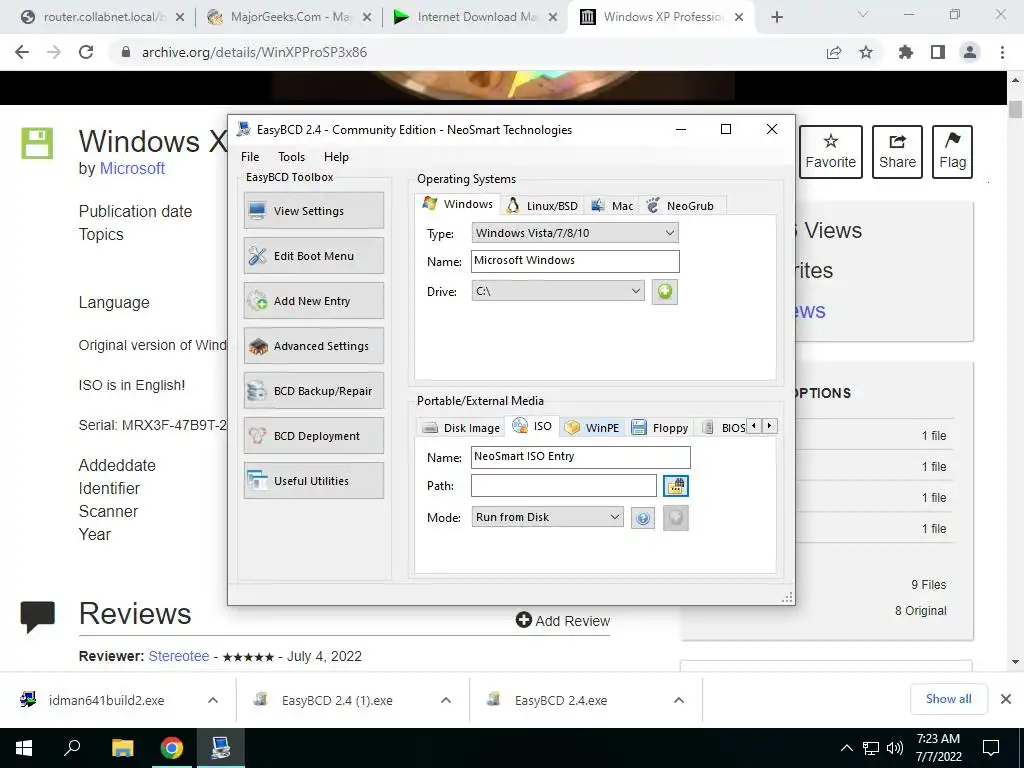Open File Explorer from taskbar
The height and width of the screenshot is (768, 1024).
(x=122, y=748)
